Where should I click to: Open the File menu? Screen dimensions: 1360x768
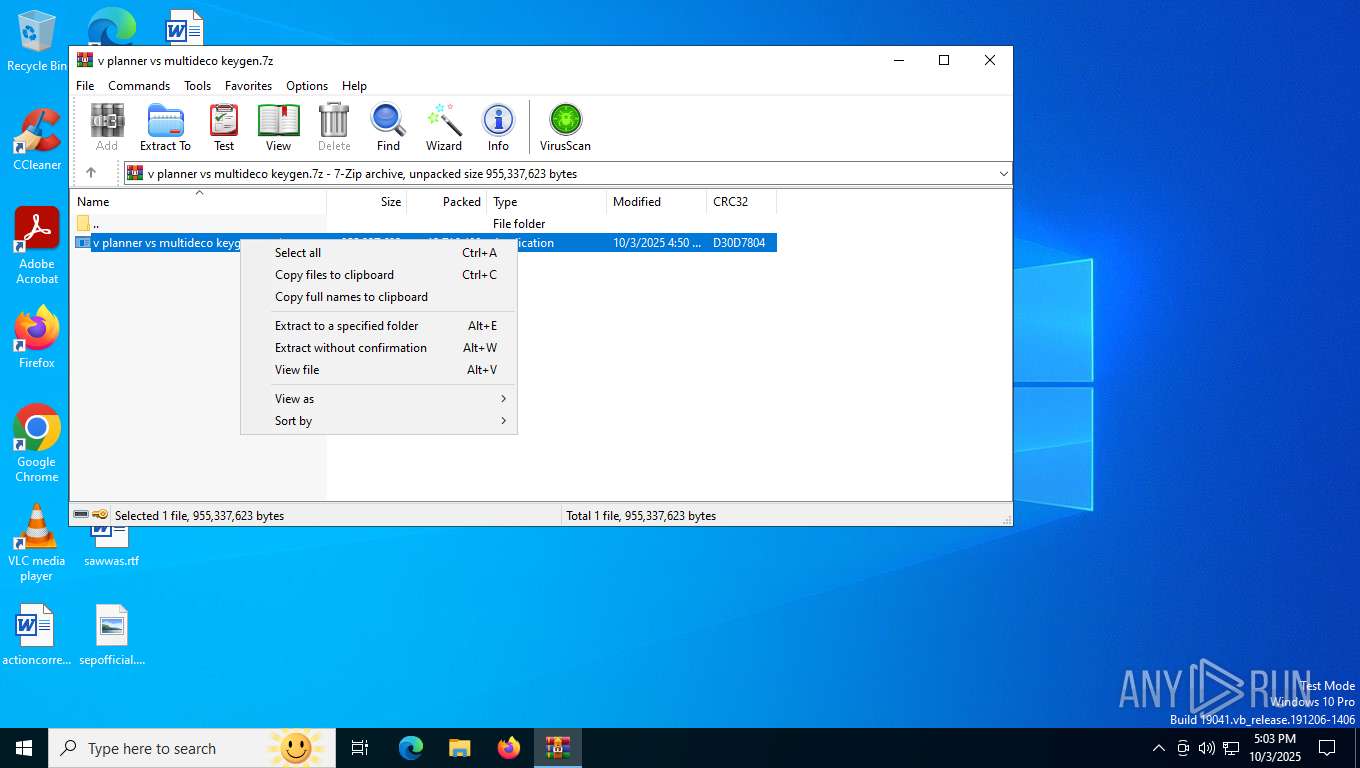click(85, 86)
